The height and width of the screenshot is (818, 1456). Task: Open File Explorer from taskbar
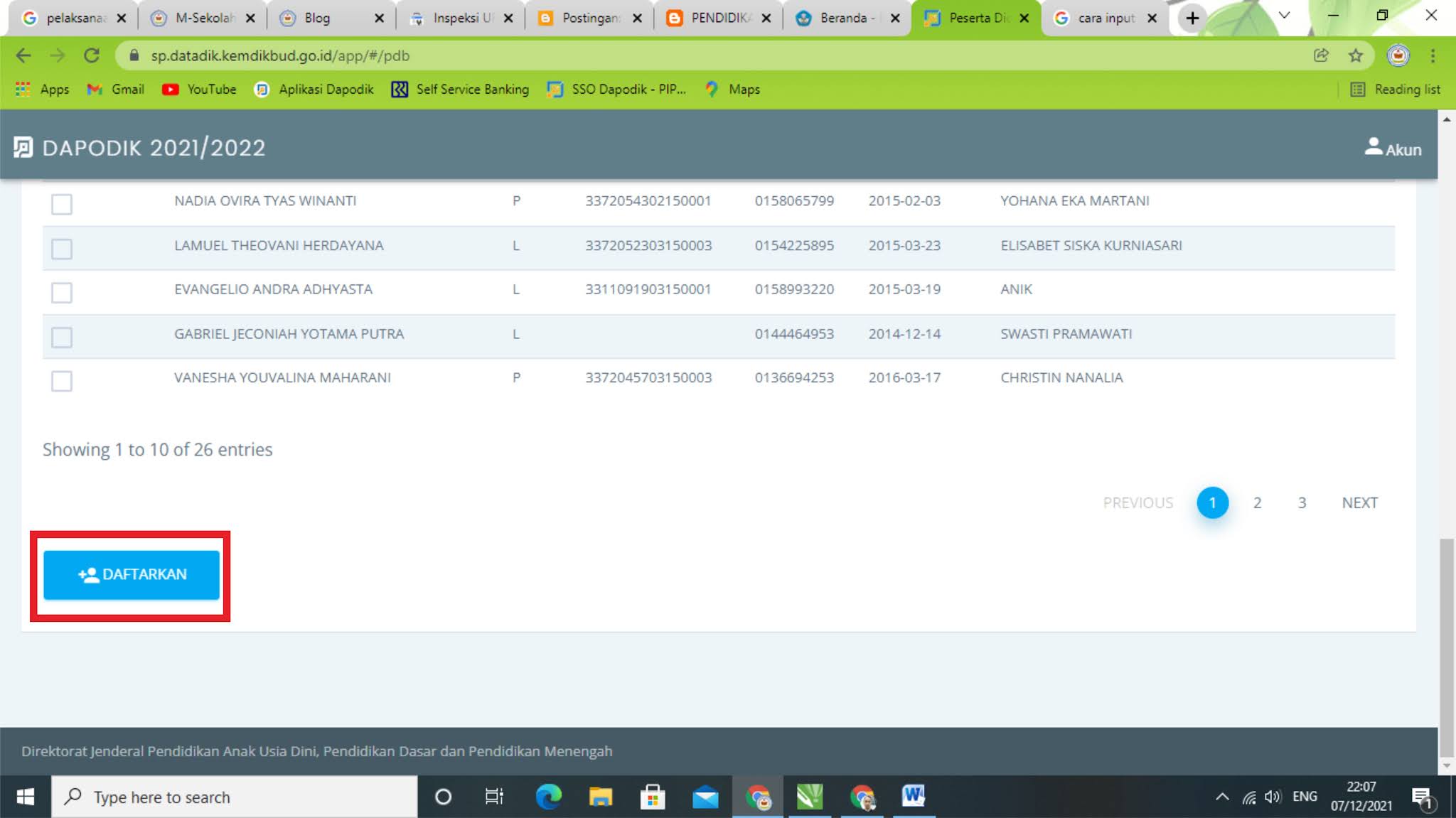coord(601,797)
